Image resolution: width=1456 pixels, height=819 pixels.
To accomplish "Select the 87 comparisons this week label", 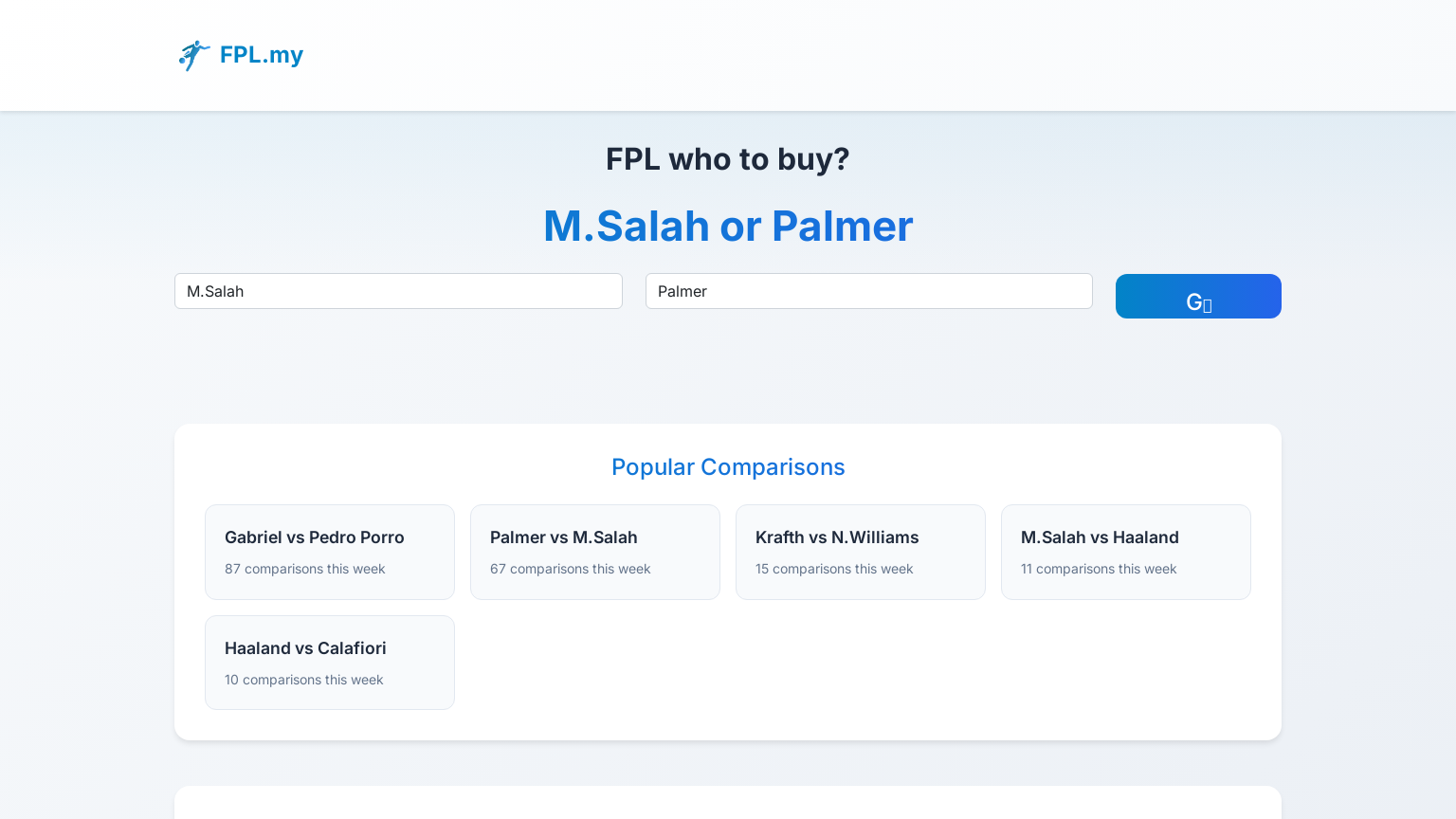I will [304, 569].
